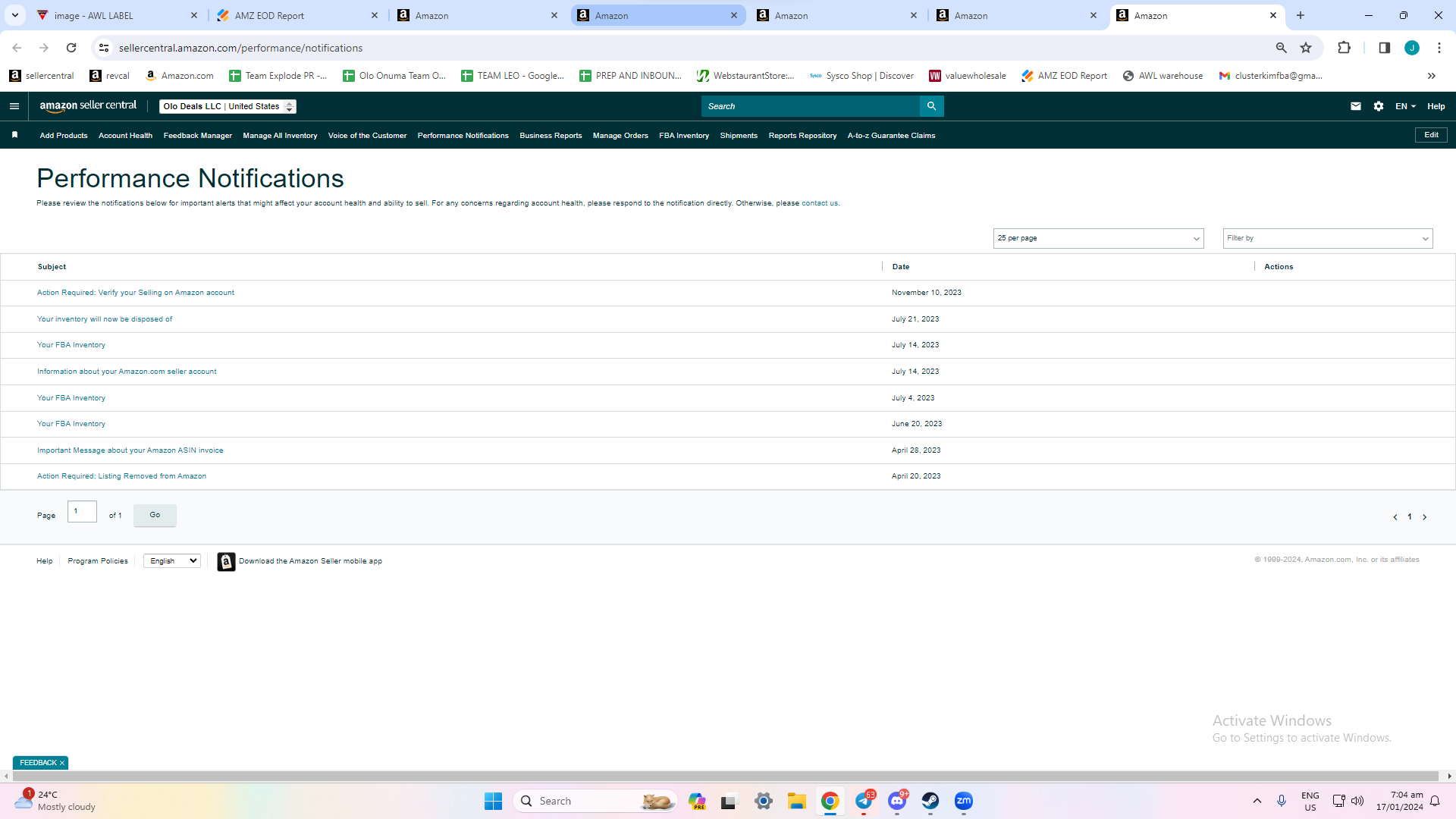Open the Program Policies footer link
The image size is (1456, 819).
click(x=98, y=561)
